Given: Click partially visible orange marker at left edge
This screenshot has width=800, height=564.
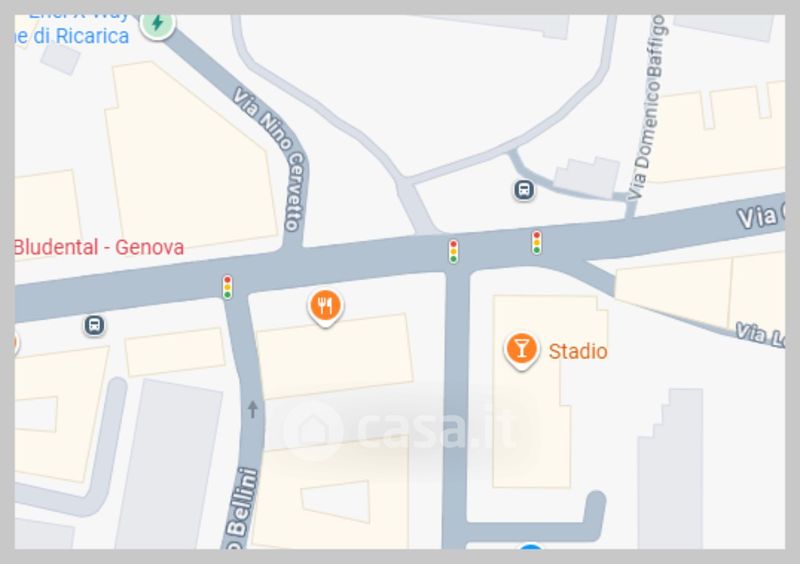Looking at the screenshot, I should [x=17, y=343].
